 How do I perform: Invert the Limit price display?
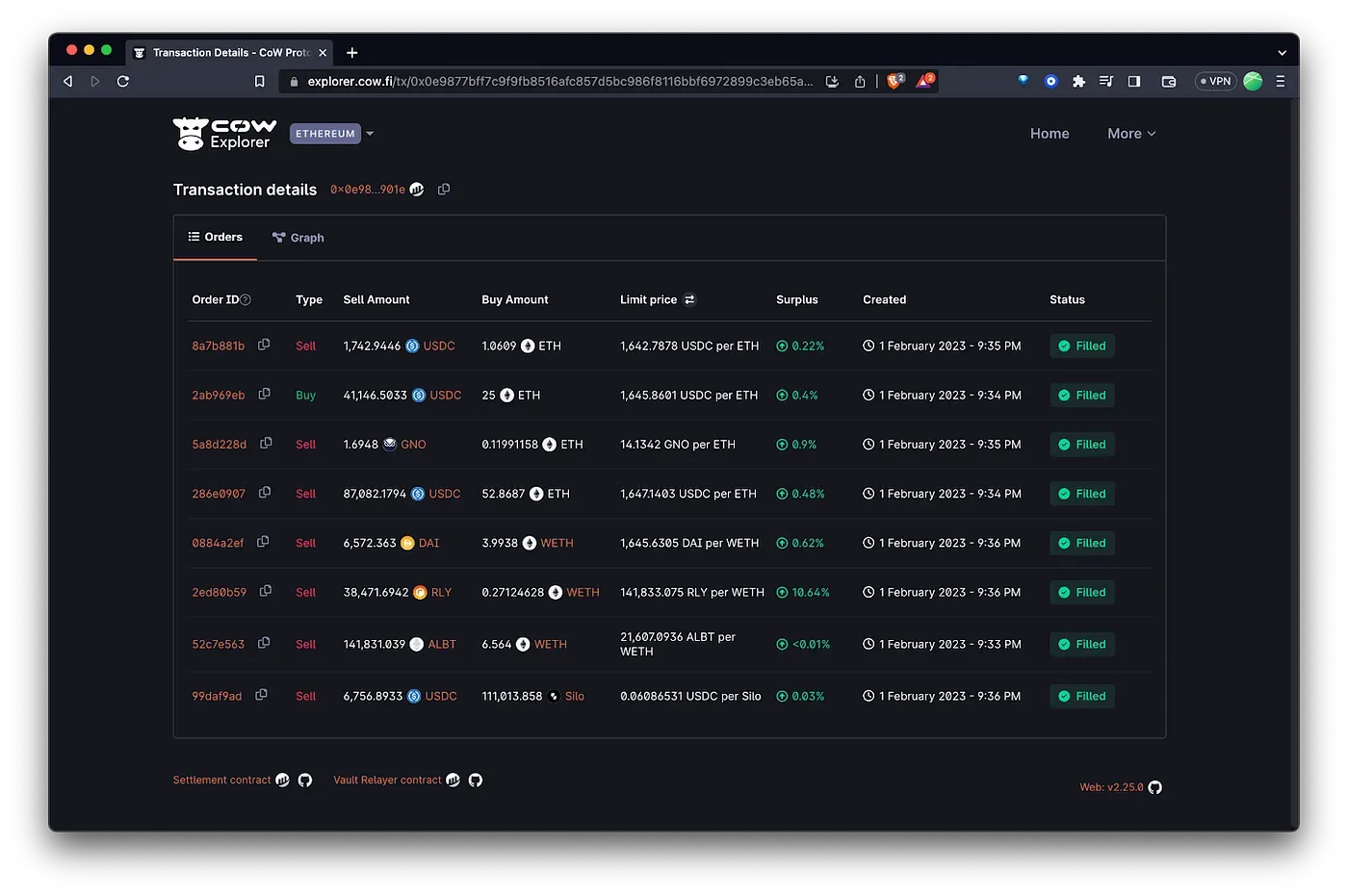pos(689,299)
